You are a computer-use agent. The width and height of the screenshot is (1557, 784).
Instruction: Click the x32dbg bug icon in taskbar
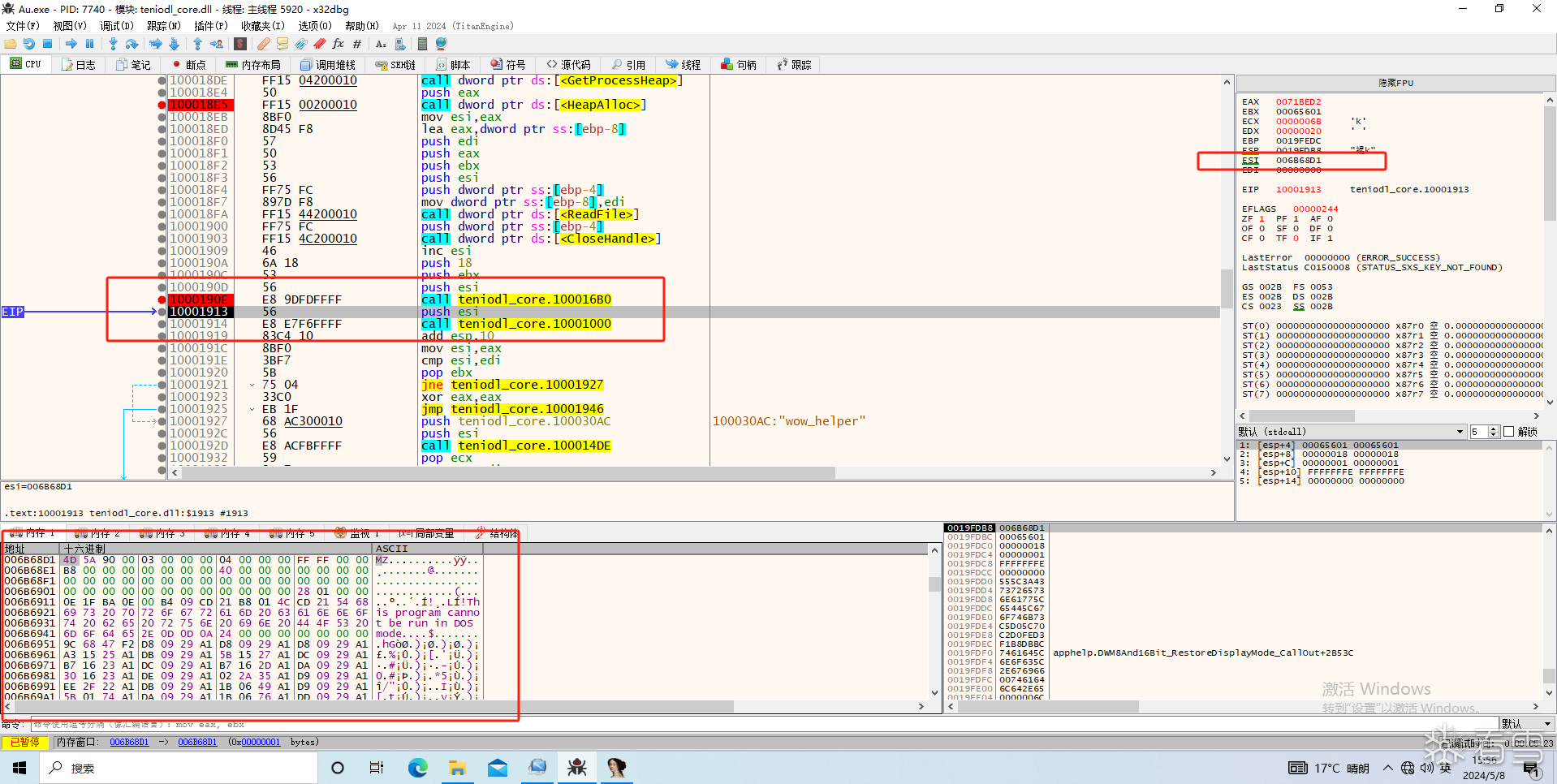click(x=577, y=768)
